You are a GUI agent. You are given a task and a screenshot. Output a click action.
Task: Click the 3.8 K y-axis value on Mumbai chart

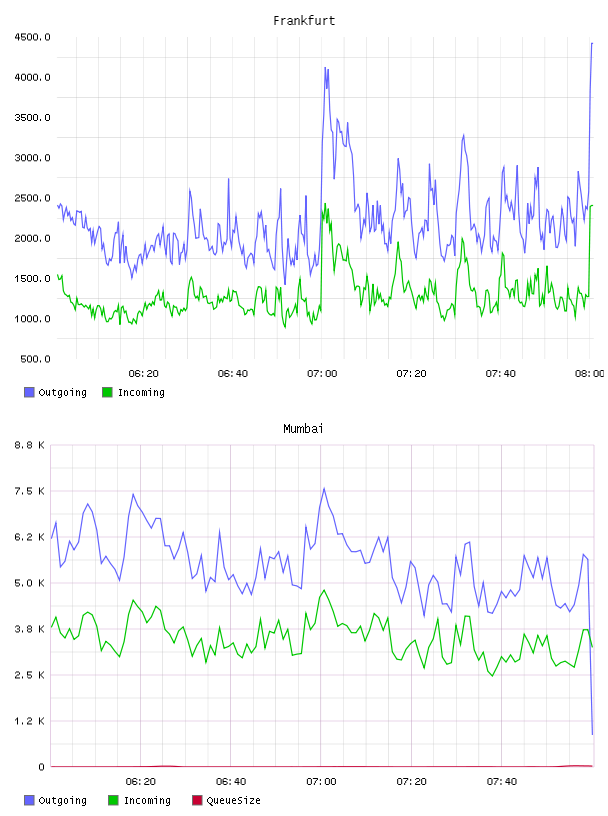pyautogui.click(x=29, y=629)
